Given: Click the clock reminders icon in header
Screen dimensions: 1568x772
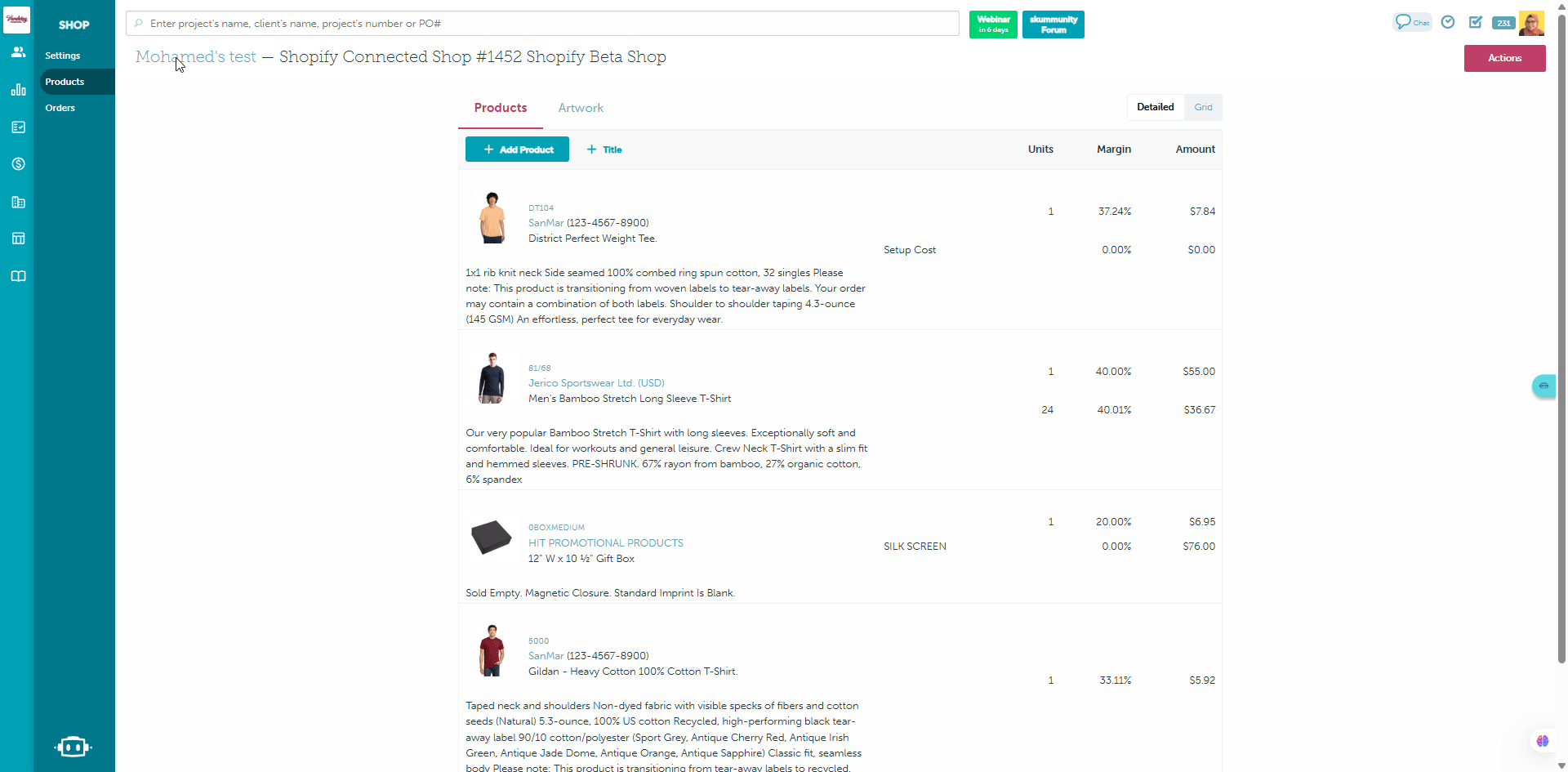Looking at the screenshot, I should tap(1448, 22).
